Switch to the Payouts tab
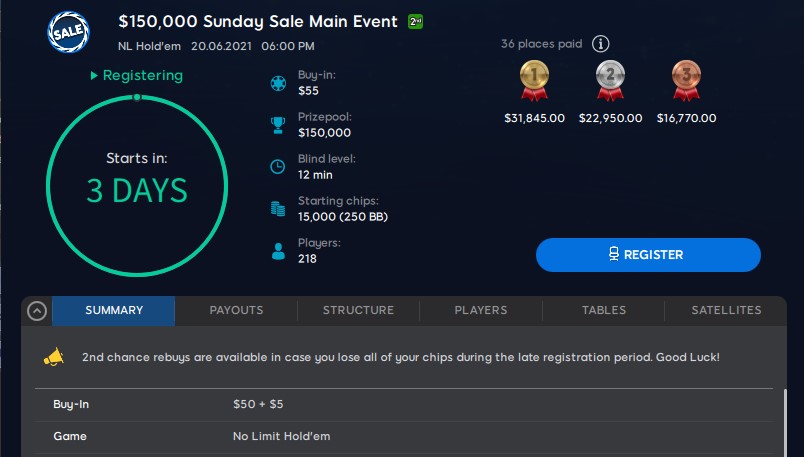 236,310
